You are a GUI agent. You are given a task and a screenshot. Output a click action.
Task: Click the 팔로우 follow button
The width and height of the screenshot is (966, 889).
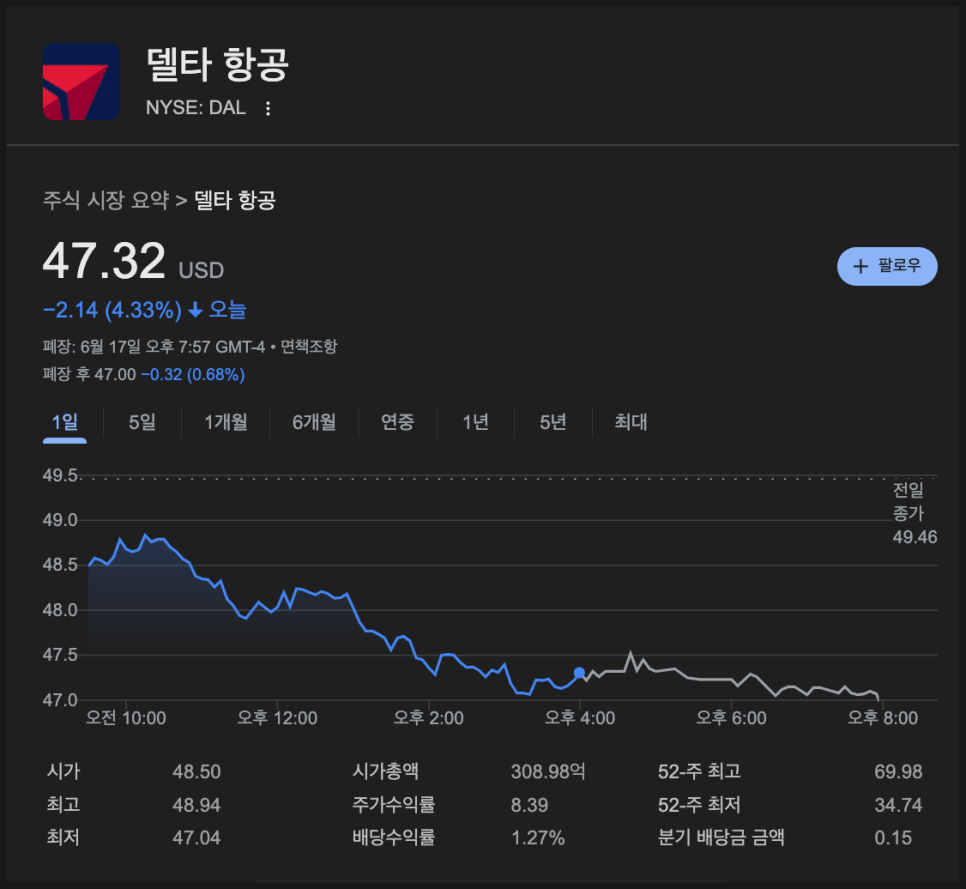pyautogui.click(x=887, y=266)
